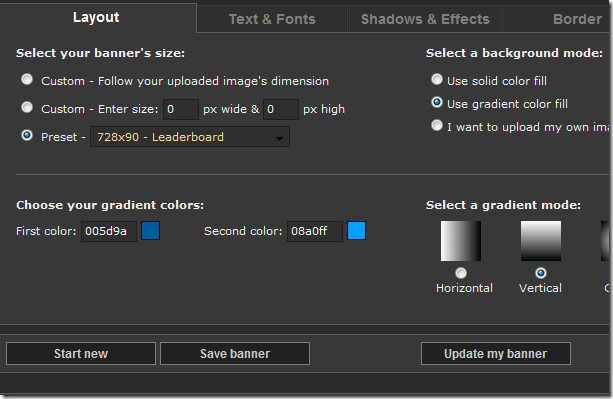Click the px wide input field

point(181,109)
